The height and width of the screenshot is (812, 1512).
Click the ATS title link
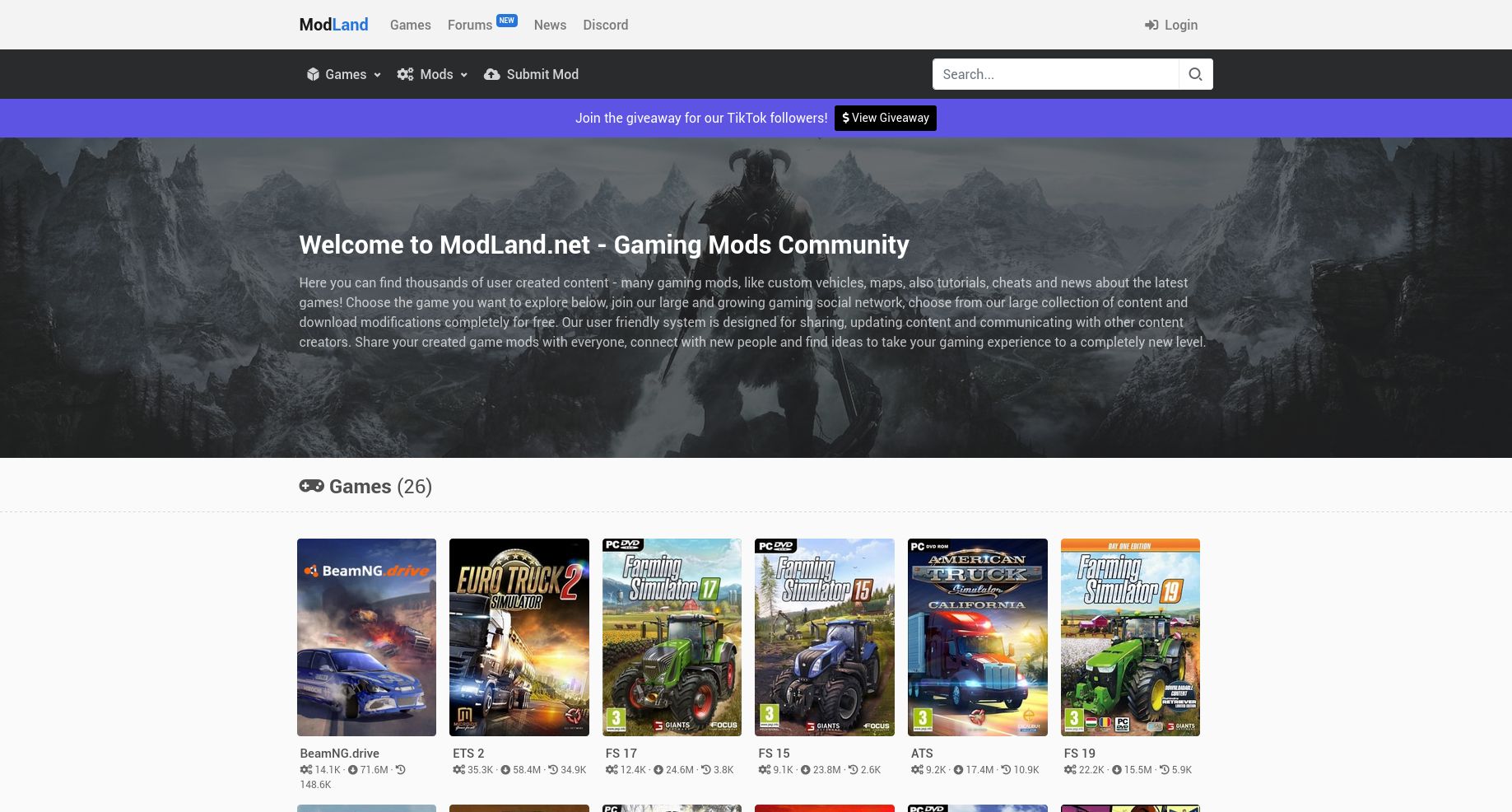coord(922,753)
